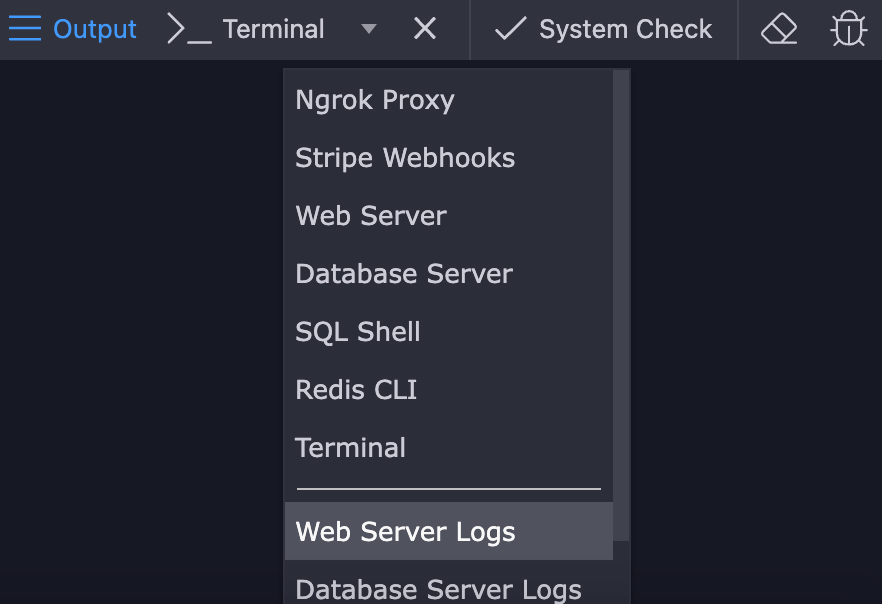Select Stripe Webhooks in the dropdown
This screenshot has height=604, width=882.
(x=405, y=158)
